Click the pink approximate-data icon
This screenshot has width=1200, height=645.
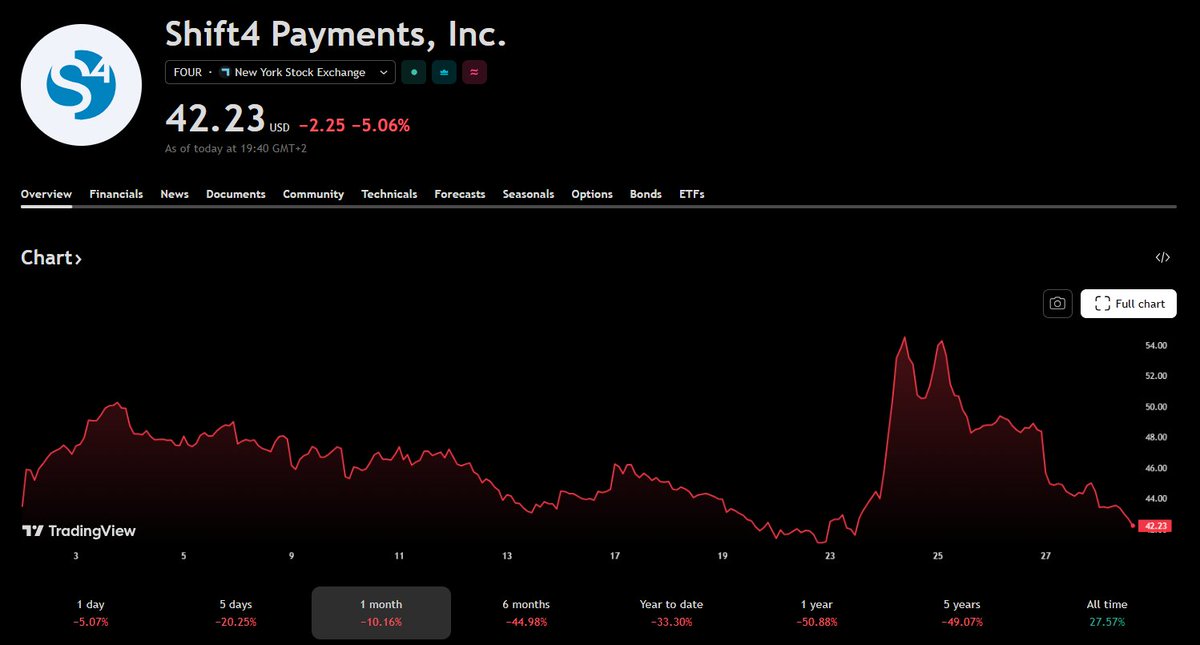point(475,72)
